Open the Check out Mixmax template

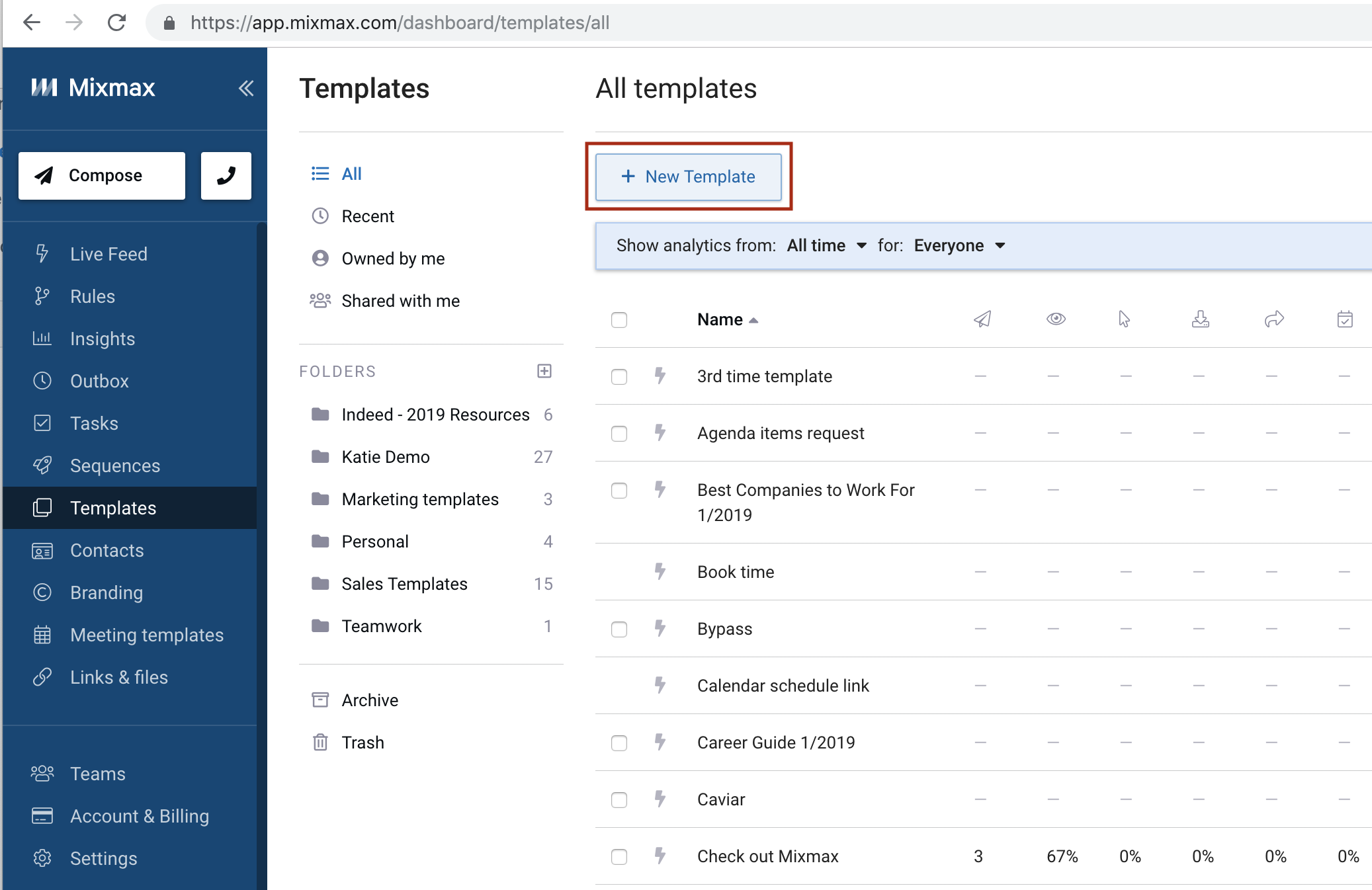(768, 856)
